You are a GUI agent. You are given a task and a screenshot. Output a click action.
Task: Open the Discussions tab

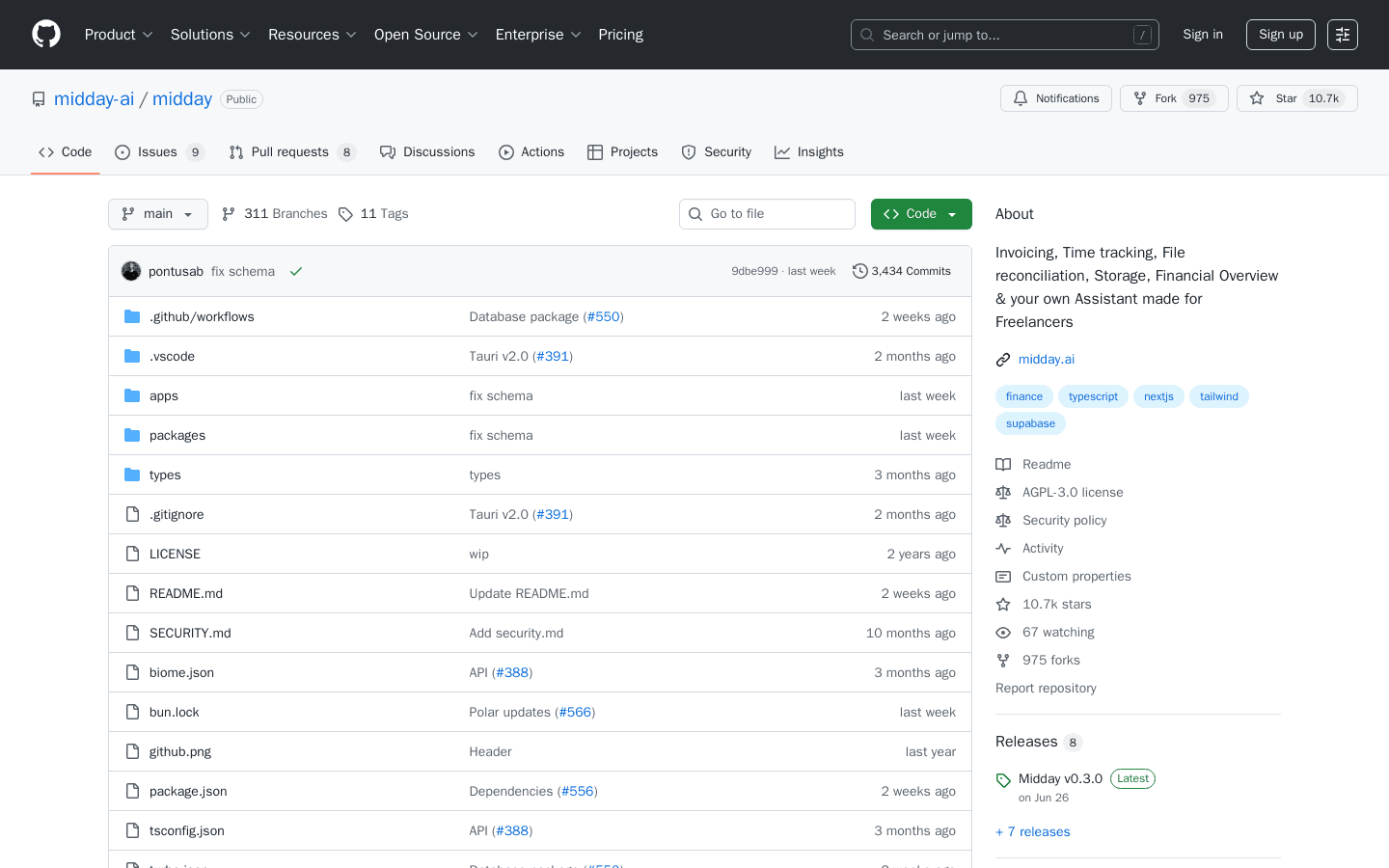pyautogui.click(x=427, y=152)
